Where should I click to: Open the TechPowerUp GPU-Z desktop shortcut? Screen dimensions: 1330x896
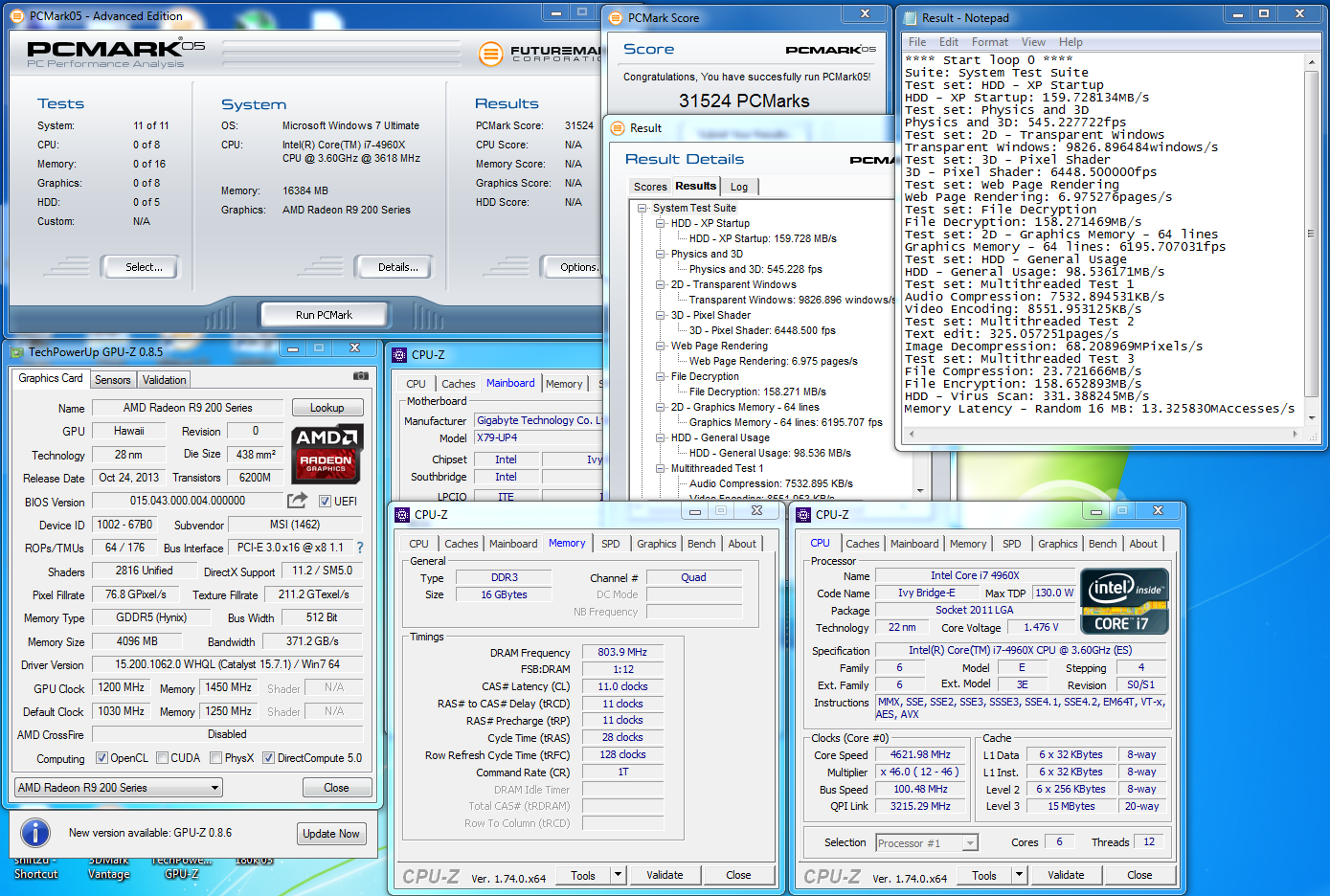[181, 867]
